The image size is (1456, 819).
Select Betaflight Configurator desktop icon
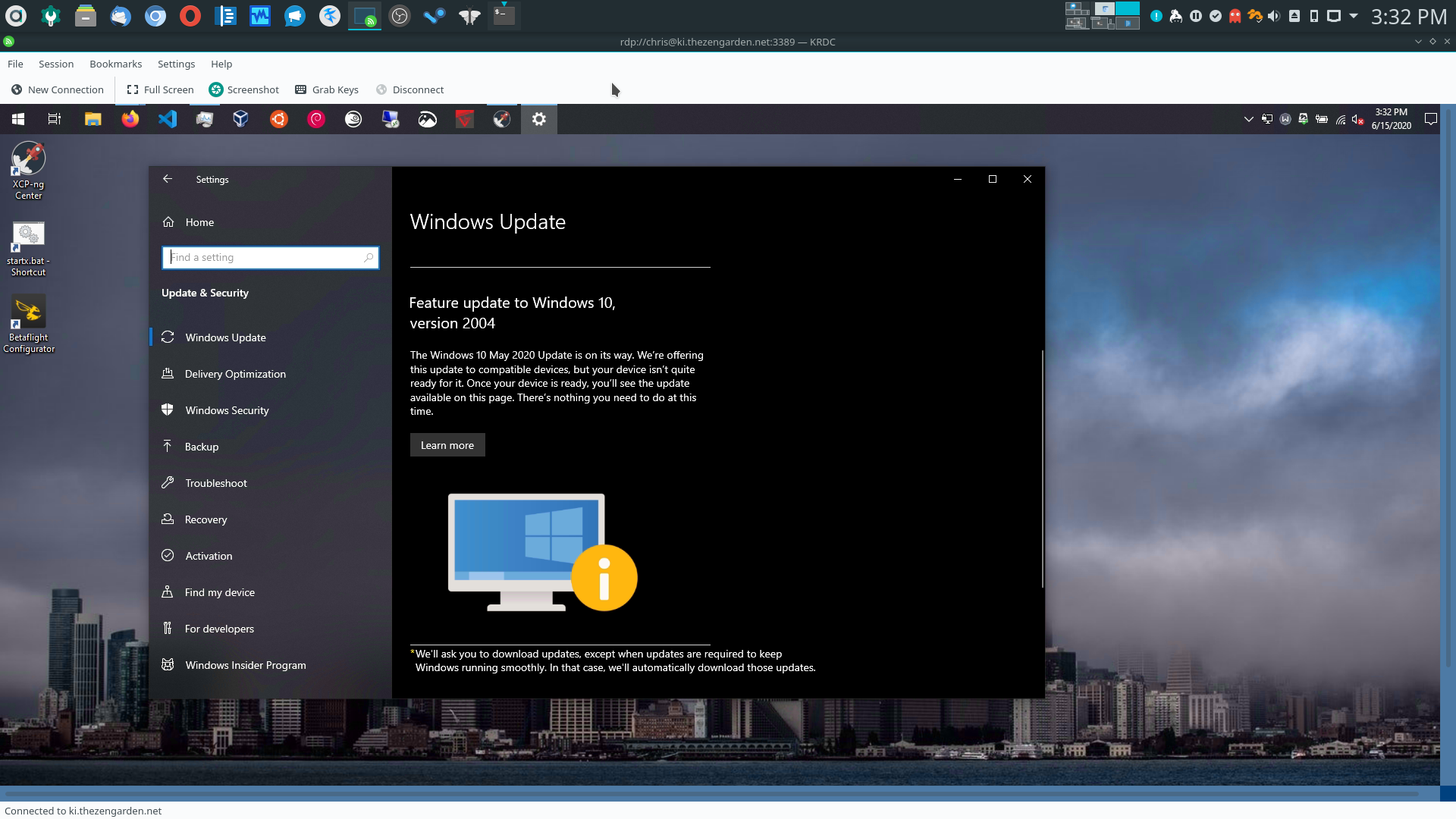tap(29, 325)
